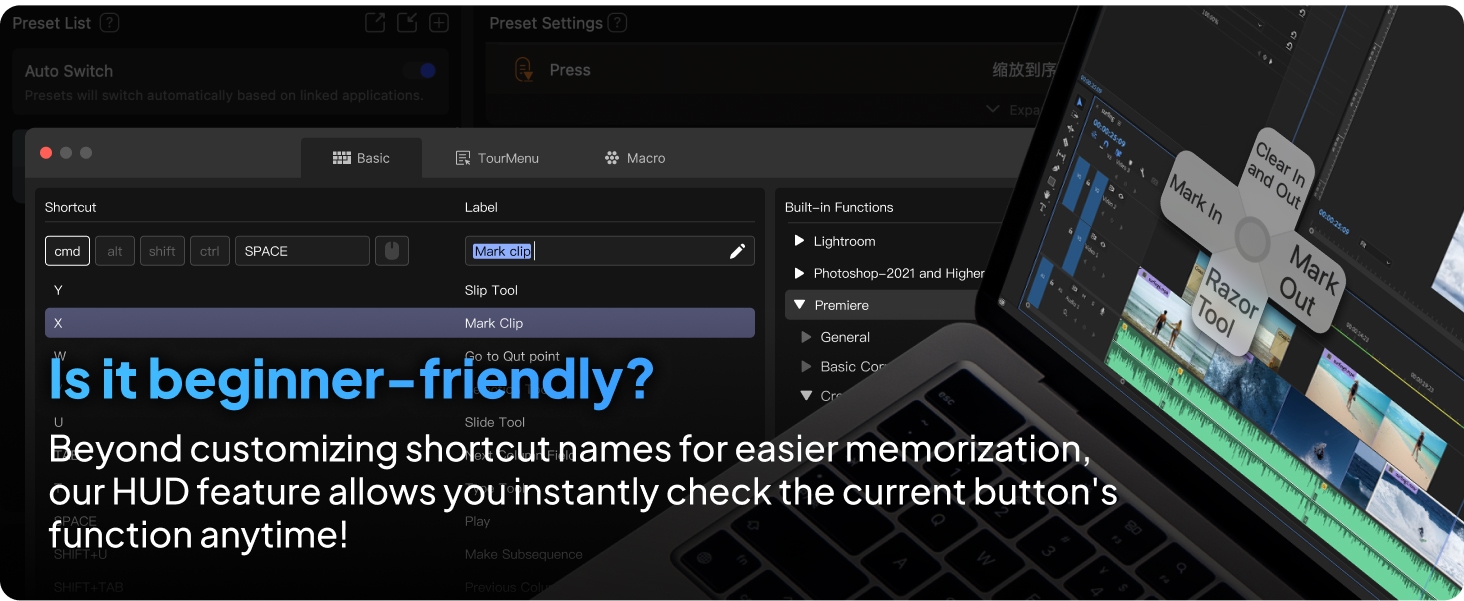This screenshot has height=601, width=1464.
Task: Click the export preset icon
Action: pyautogui.click(x=375, y=23)
